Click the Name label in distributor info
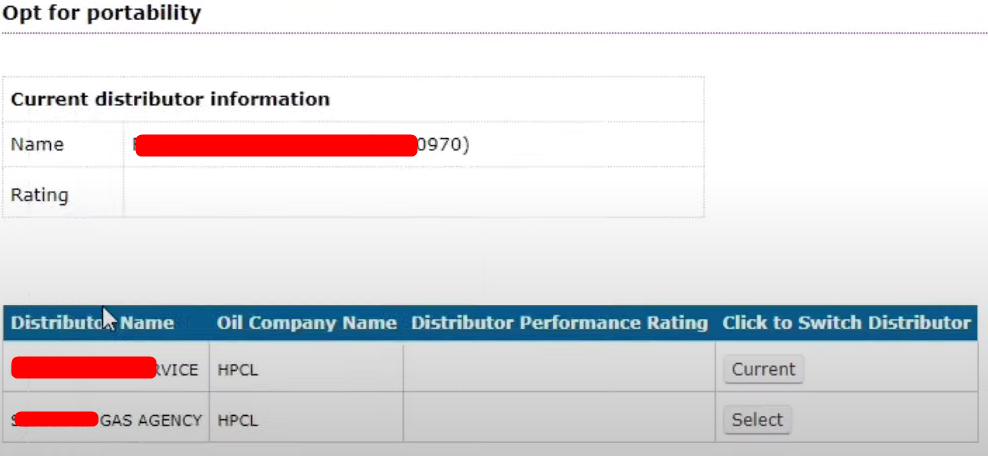The width and height of the screenshot is (988, 456). click(37, 145)
